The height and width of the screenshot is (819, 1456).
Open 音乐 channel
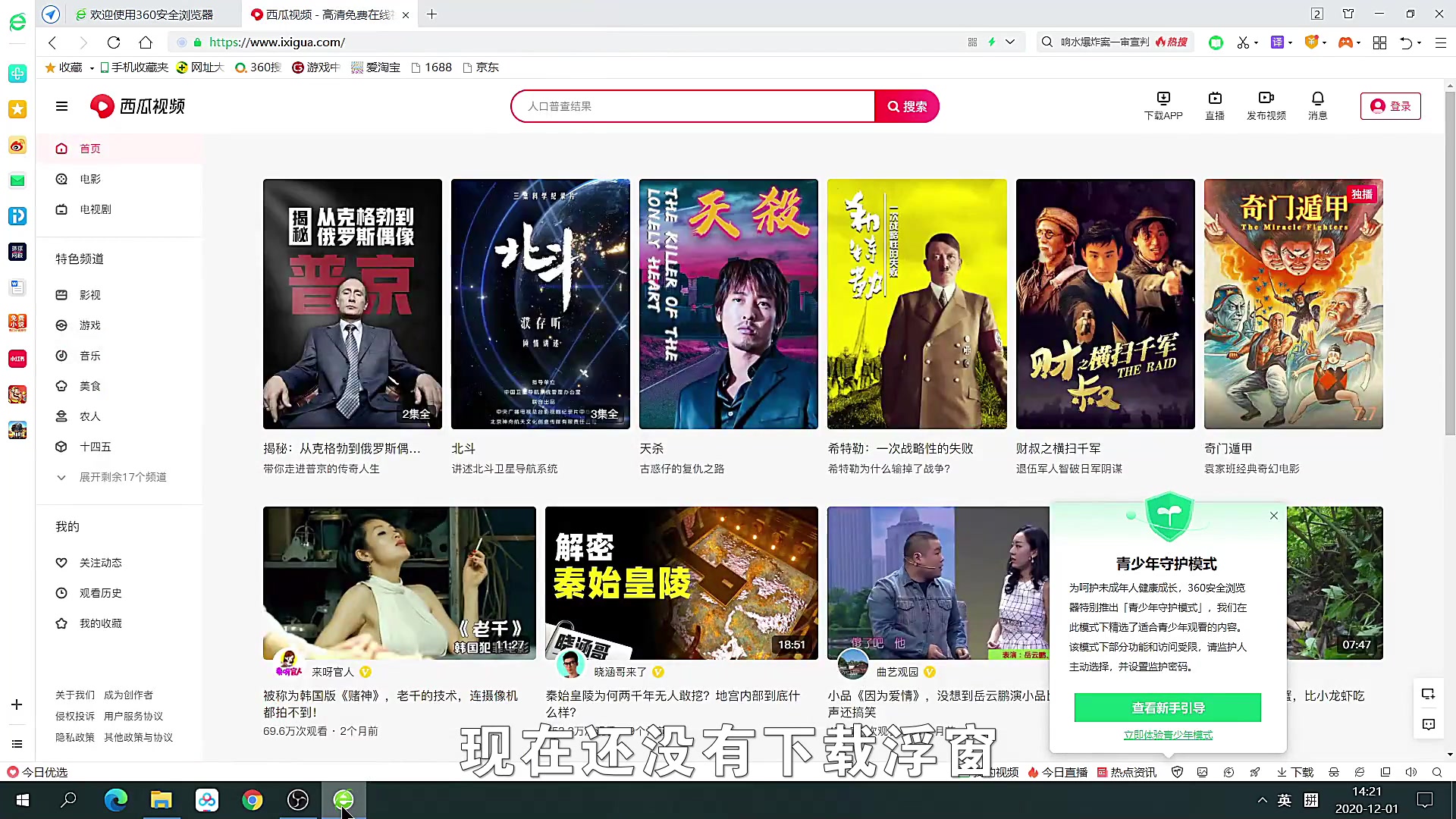pos(120,356)
